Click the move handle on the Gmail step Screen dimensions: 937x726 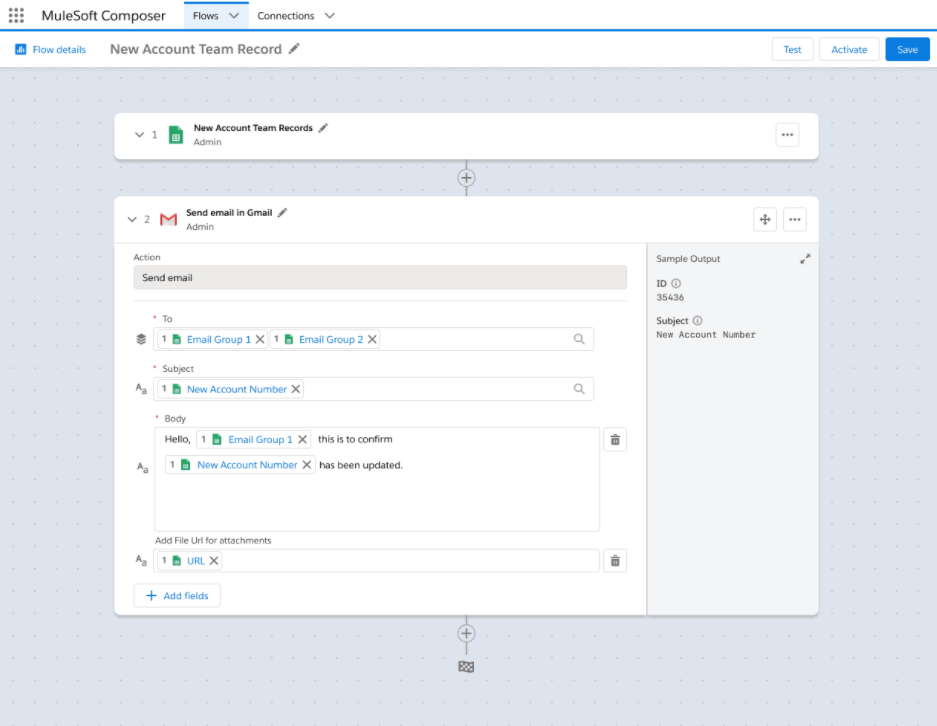click(764, 219)
